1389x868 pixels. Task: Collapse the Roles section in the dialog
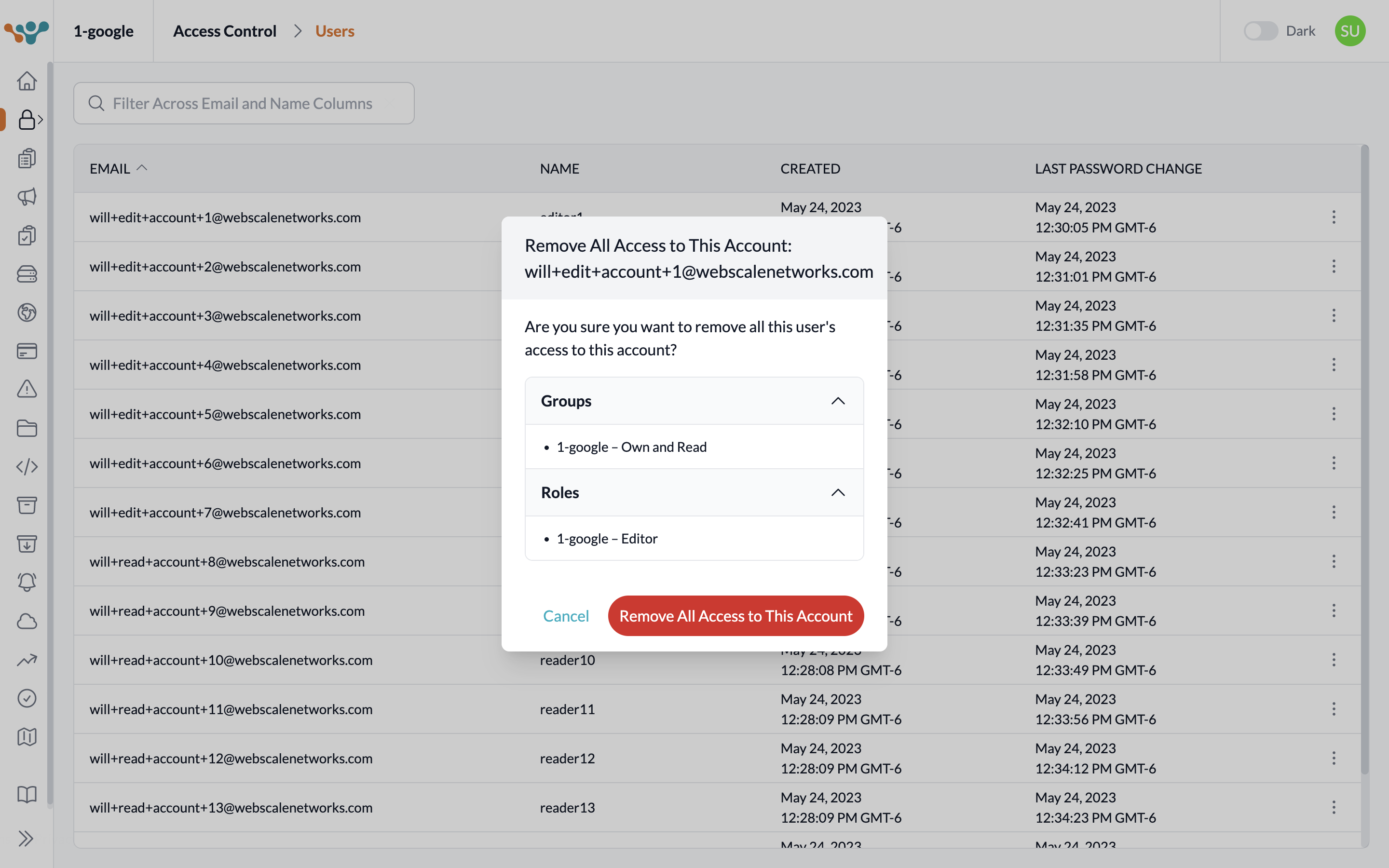837,492
